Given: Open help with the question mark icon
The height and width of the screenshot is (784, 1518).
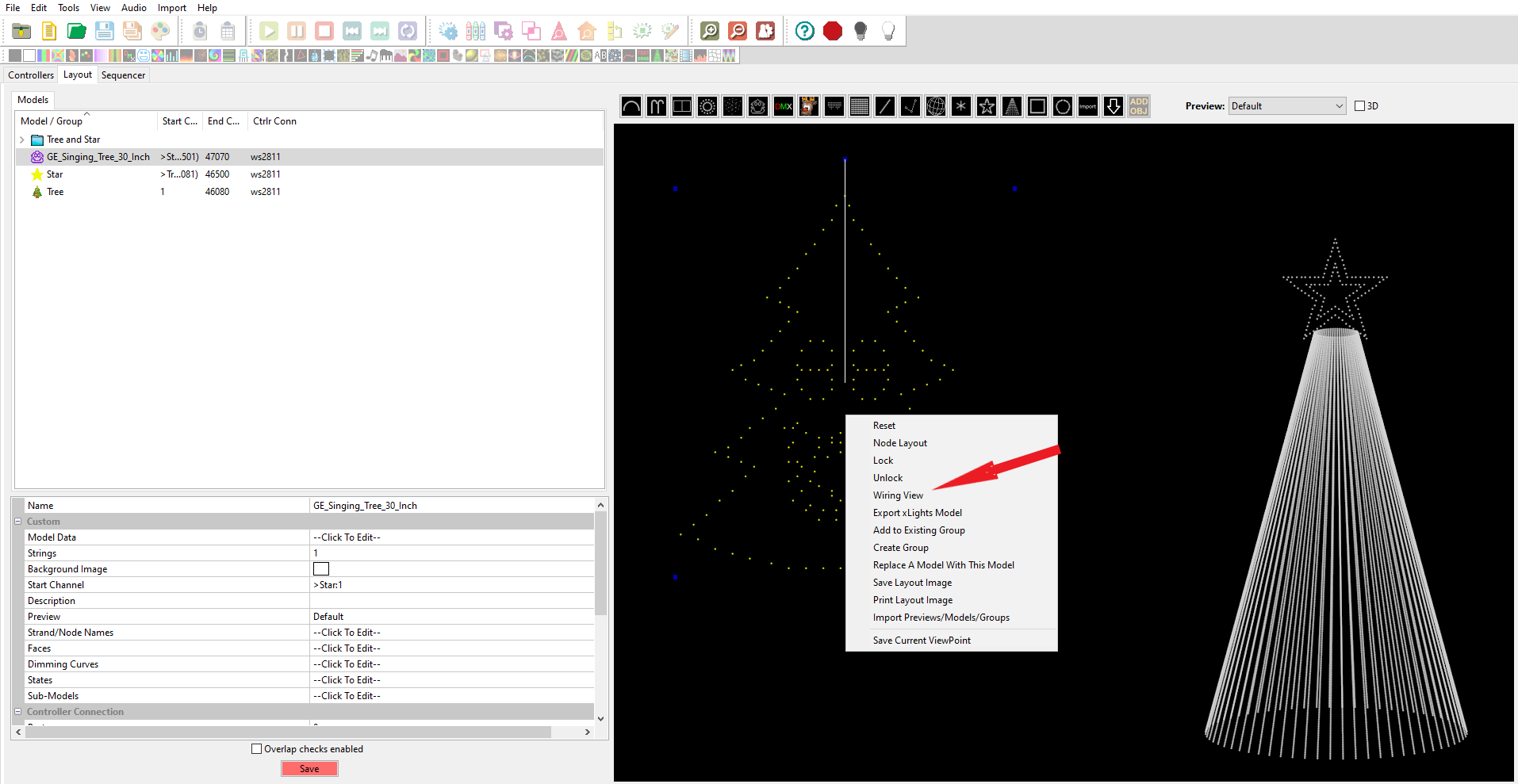Looking at the screenshot, I should coord(805,31).
